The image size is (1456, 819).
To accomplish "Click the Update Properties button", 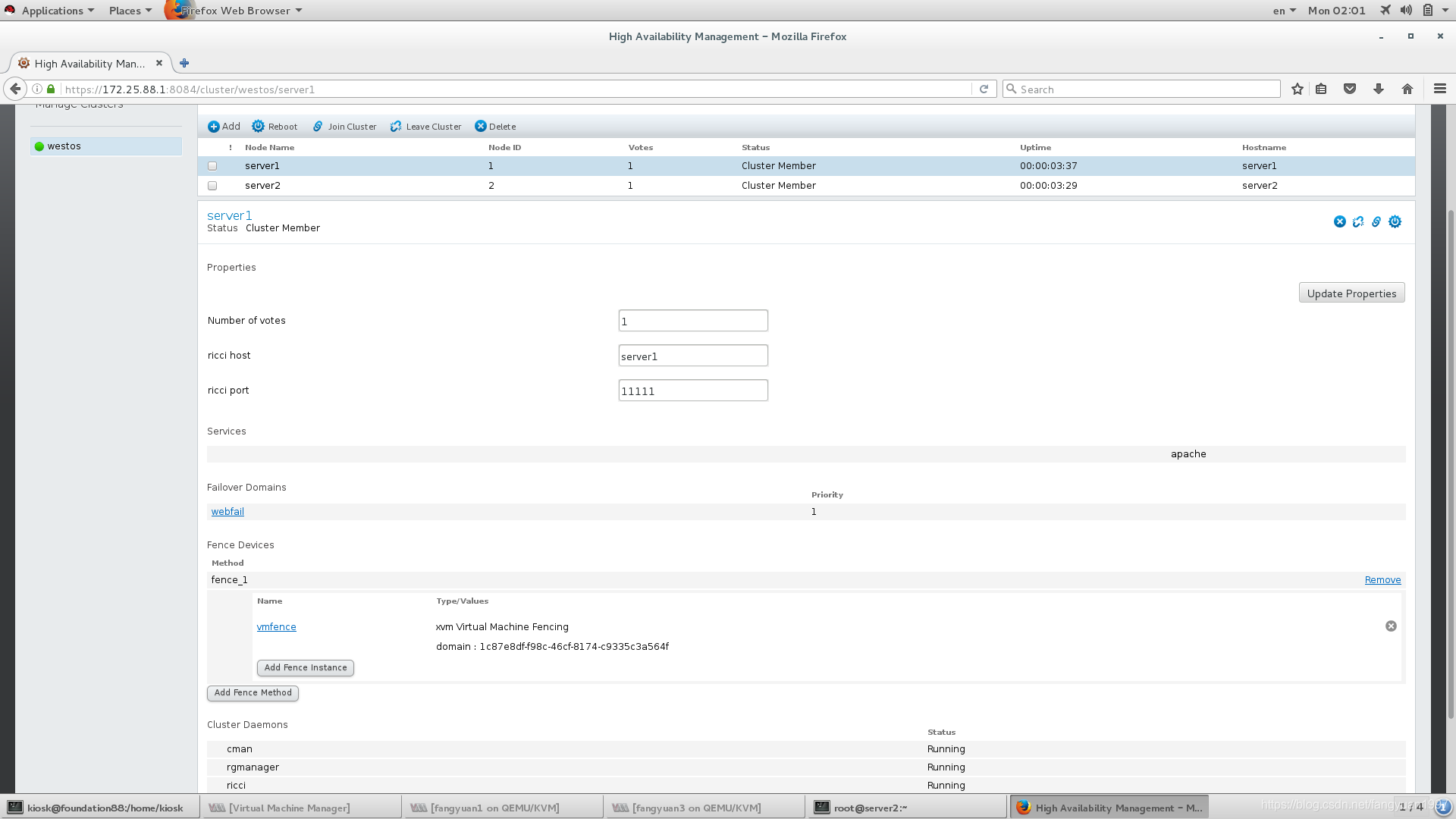I will [x=1351, y=293].
